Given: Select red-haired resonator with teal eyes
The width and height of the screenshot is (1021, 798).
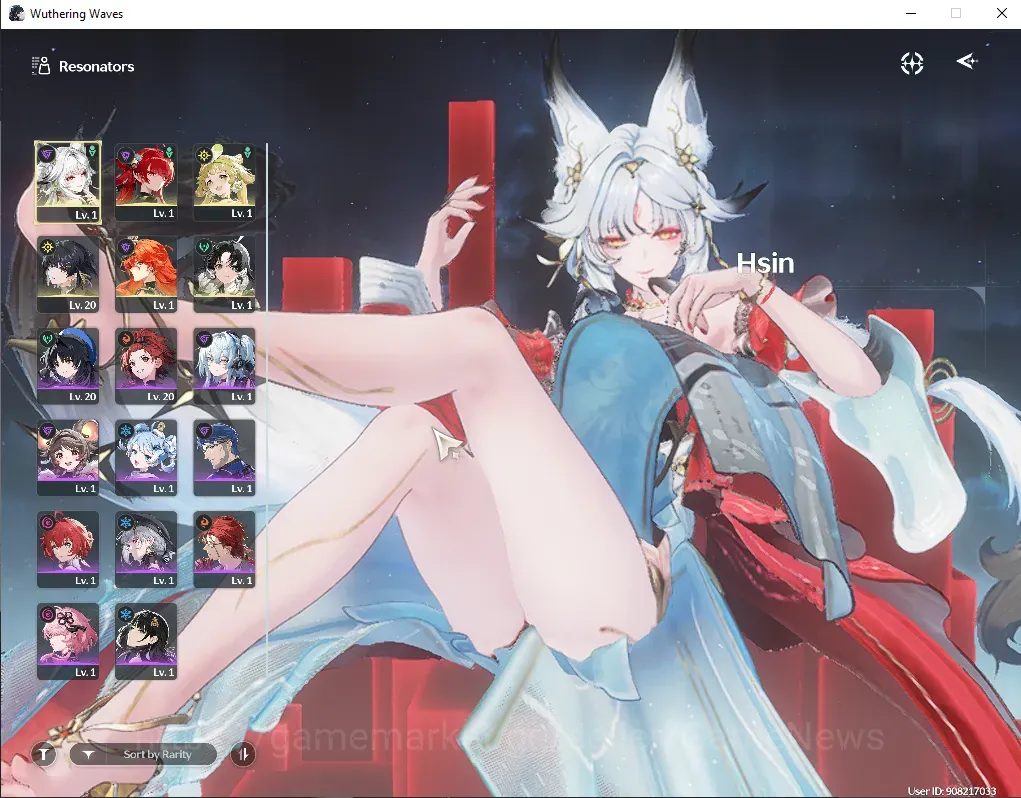Looking at the screenshot, I should 68,550.
